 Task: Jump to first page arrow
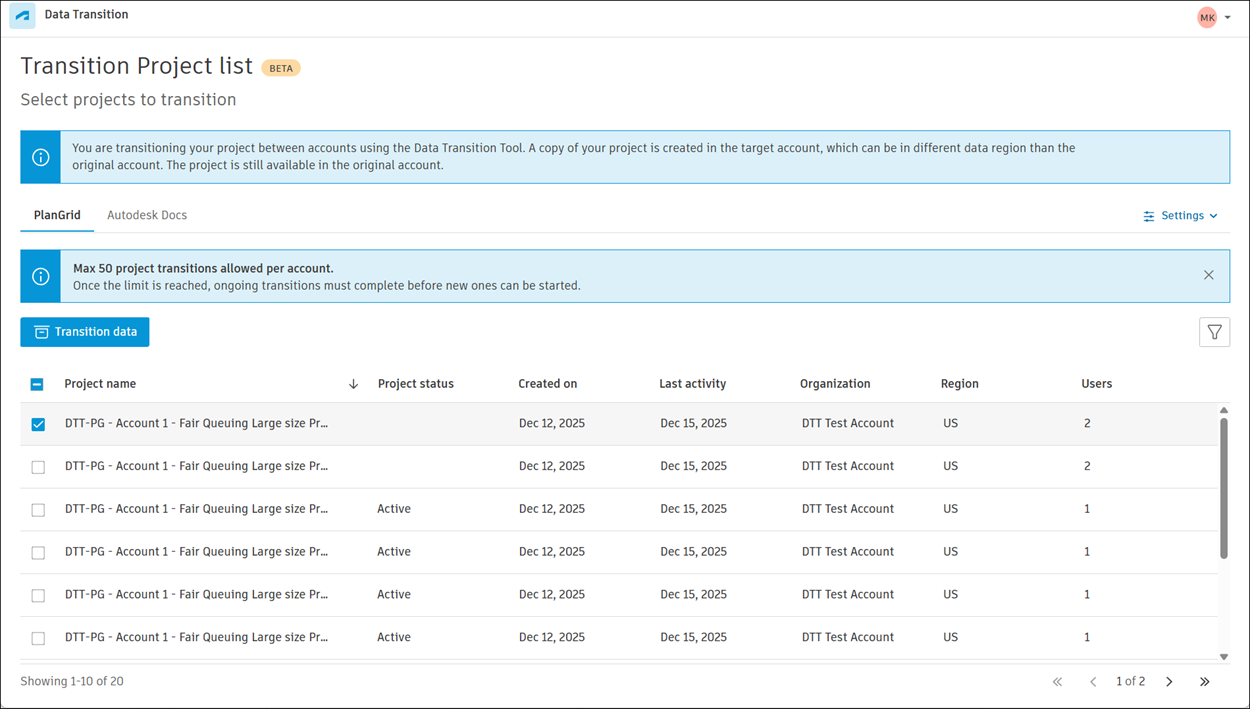(x=1057, y=682)
